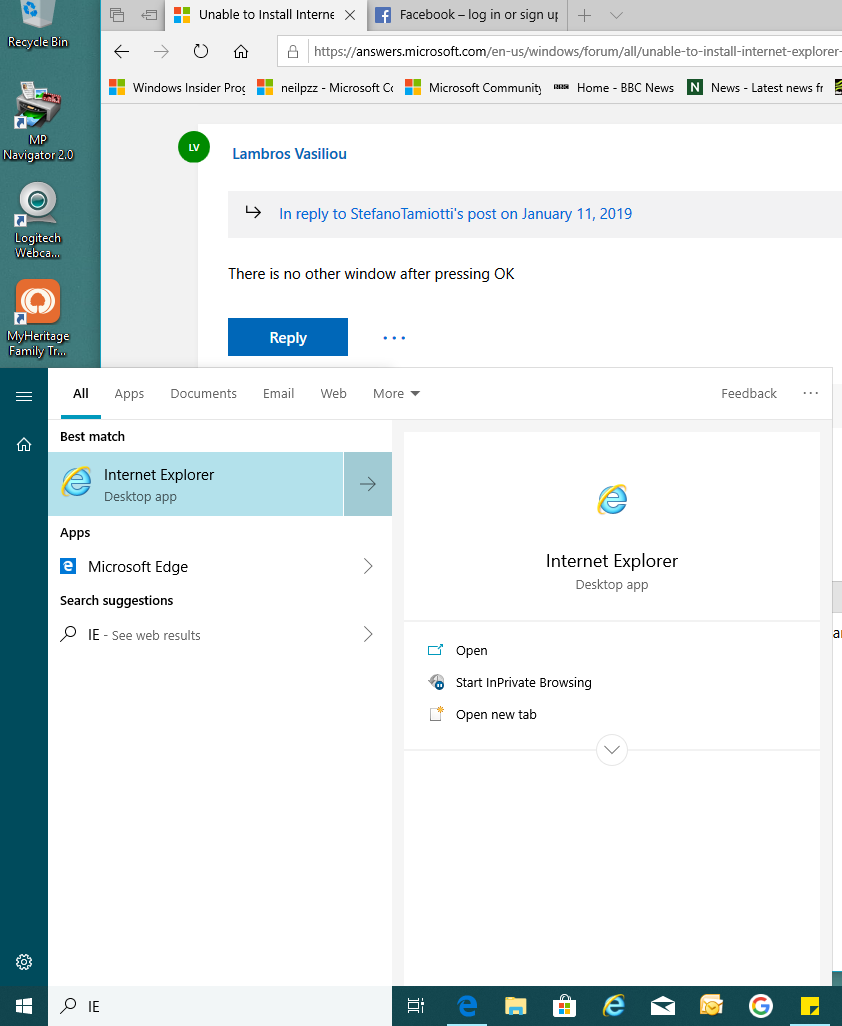This screenshot has width=842, height=1026.
Task: Refresh the Microsoft answers page
Action: point(201,52)
